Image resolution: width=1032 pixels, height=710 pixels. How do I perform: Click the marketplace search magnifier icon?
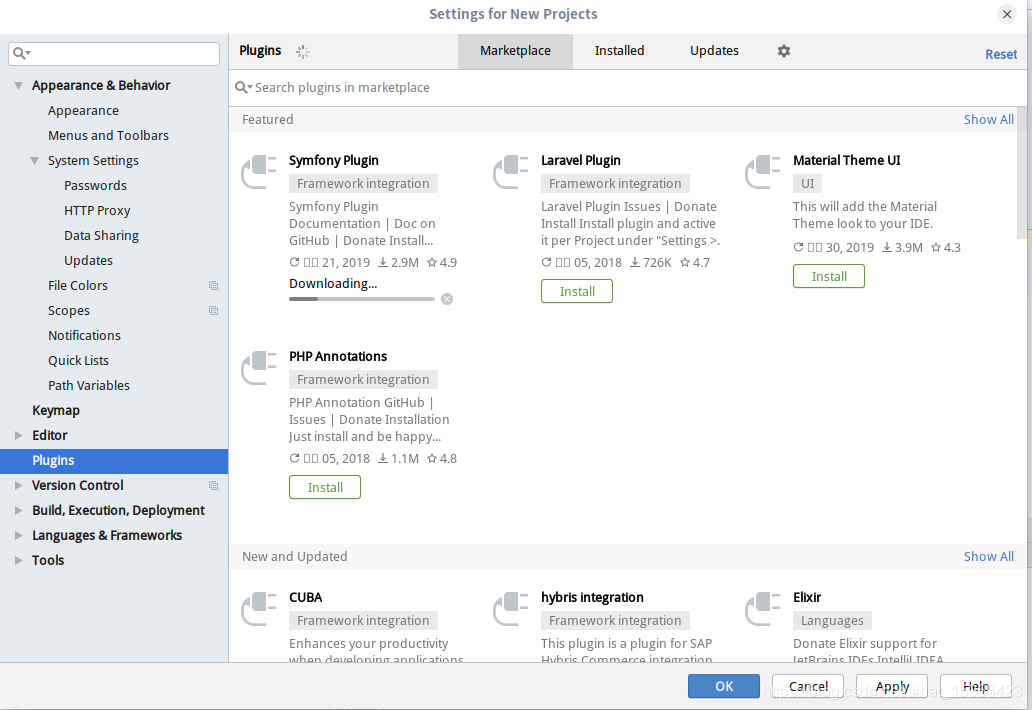point(244,88)
